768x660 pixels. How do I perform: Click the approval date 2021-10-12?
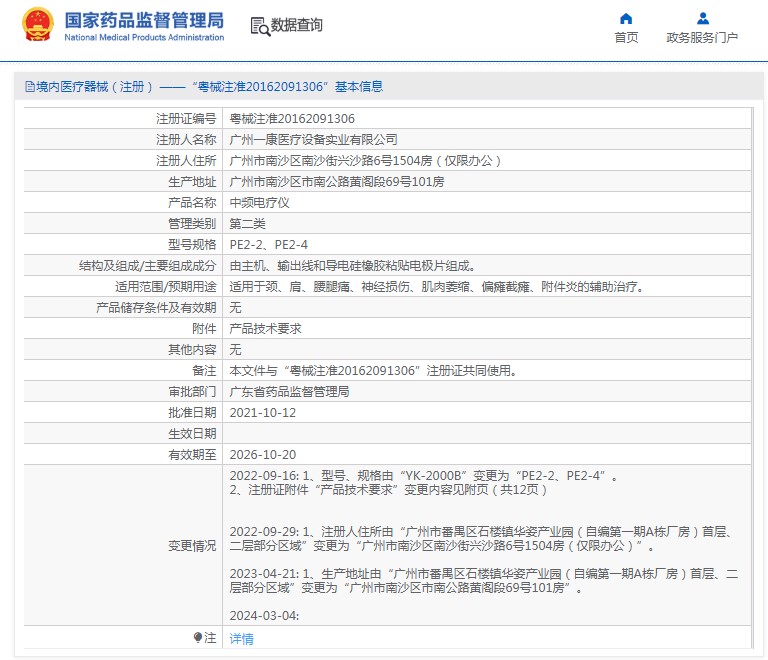pos(263,412)
